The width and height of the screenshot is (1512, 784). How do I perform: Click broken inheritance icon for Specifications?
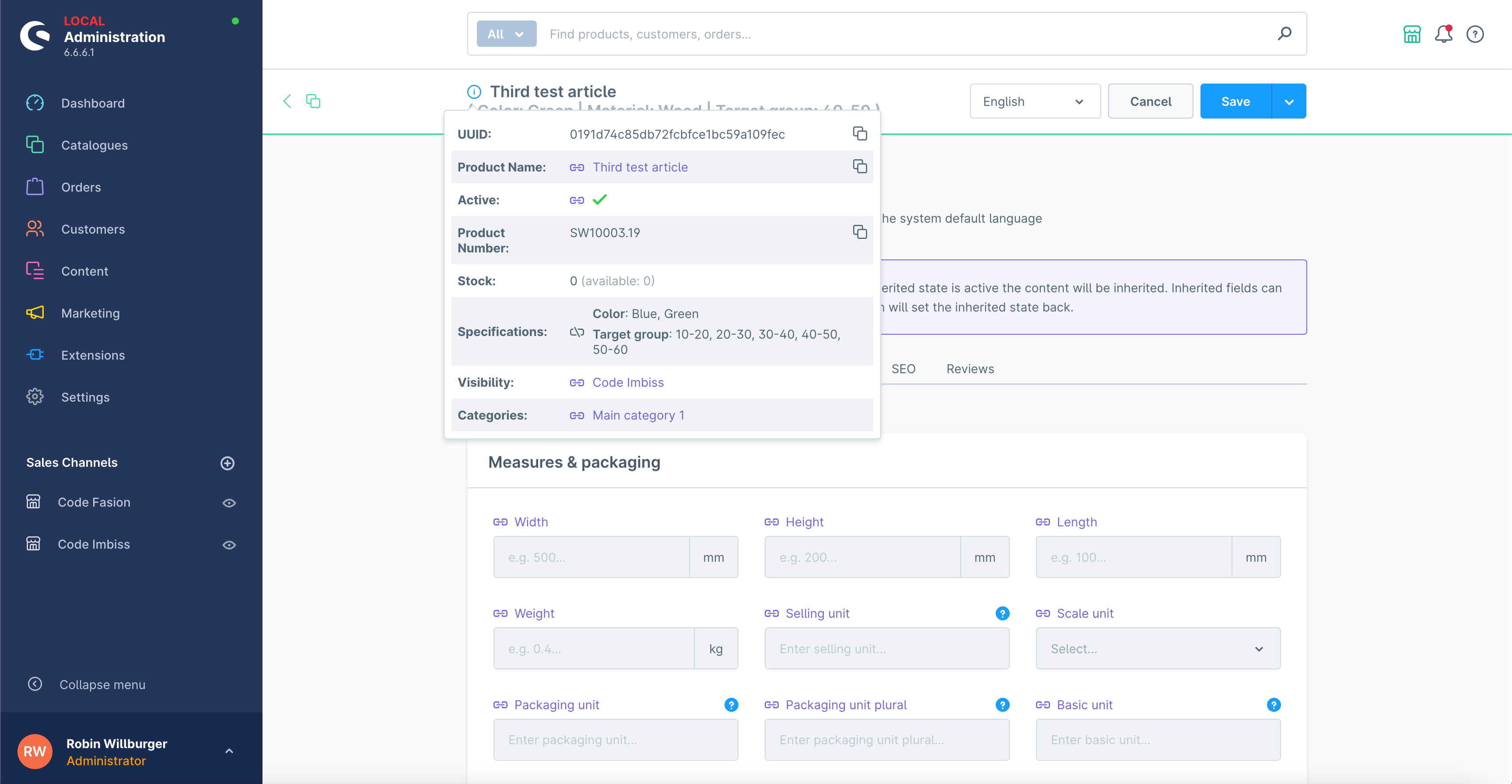point(577,332)
